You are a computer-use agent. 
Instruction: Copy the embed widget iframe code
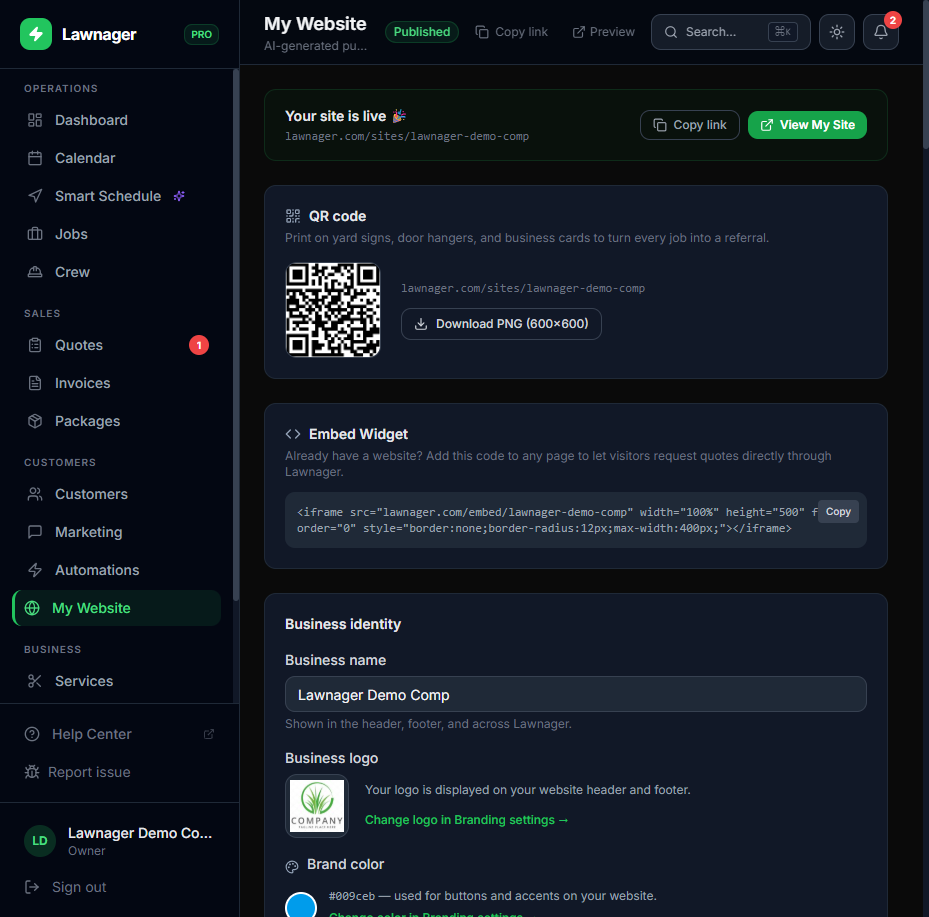tap(838, 512)
